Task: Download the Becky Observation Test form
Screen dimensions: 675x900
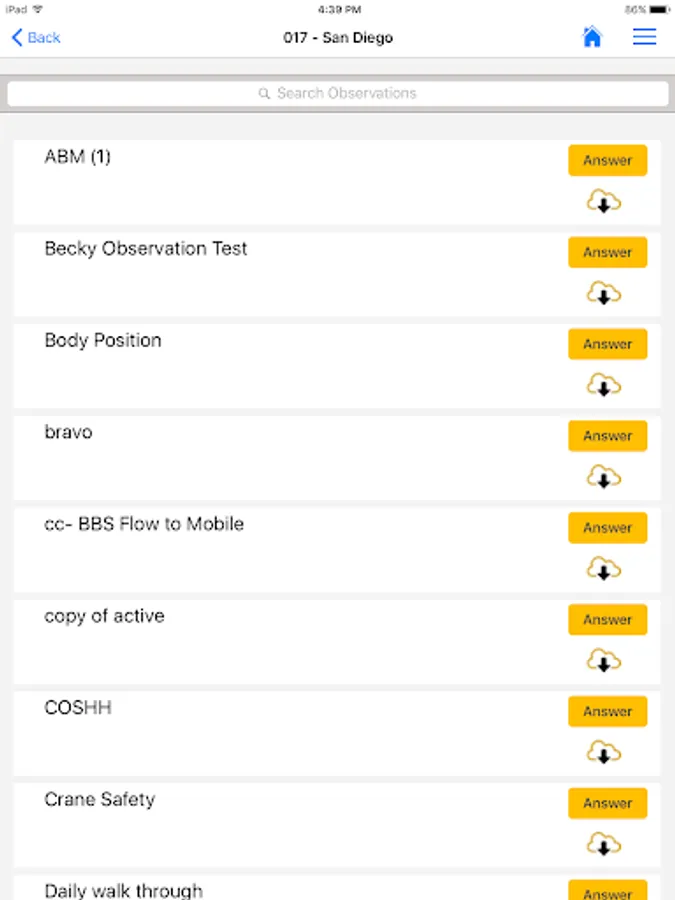Action: pyautogui.click(x=603, y=294)
